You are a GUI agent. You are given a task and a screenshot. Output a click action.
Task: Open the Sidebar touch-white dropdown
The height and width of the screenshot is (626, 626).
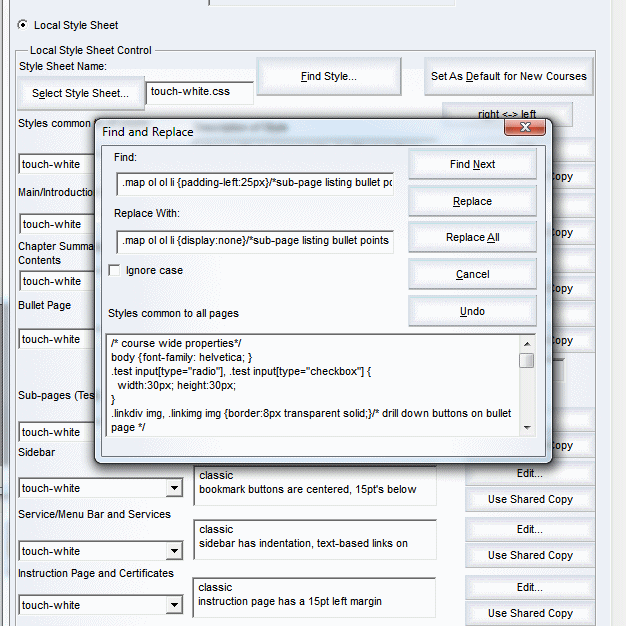click(174, 488)
